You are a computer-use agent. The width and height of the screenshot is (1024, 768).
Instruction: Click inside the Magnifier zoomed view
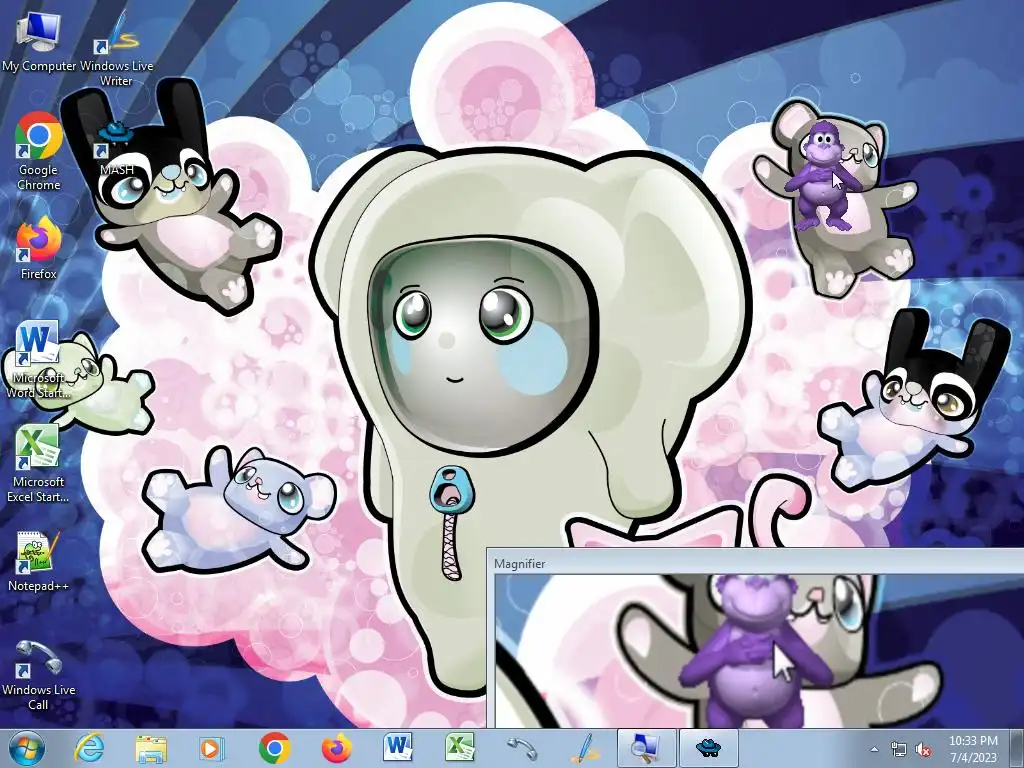pos(760,651)
